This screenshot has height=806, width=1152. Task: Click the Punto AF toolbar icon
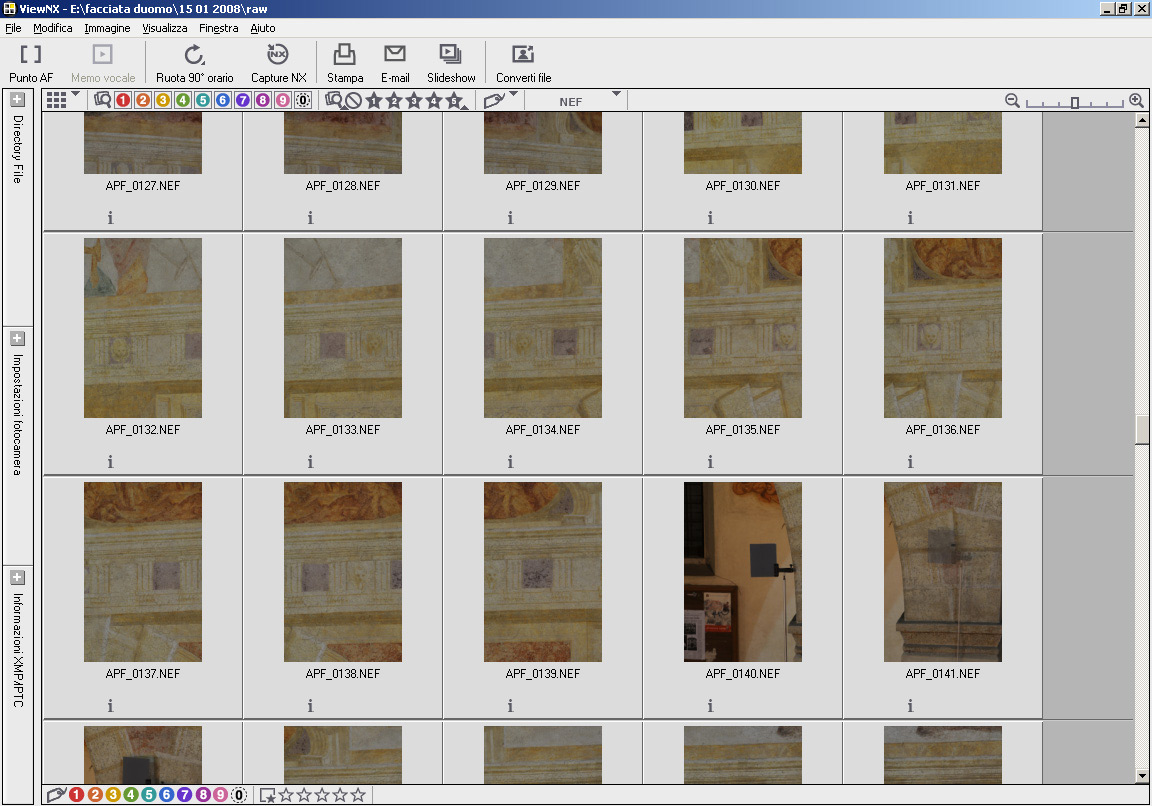[30, 55]
